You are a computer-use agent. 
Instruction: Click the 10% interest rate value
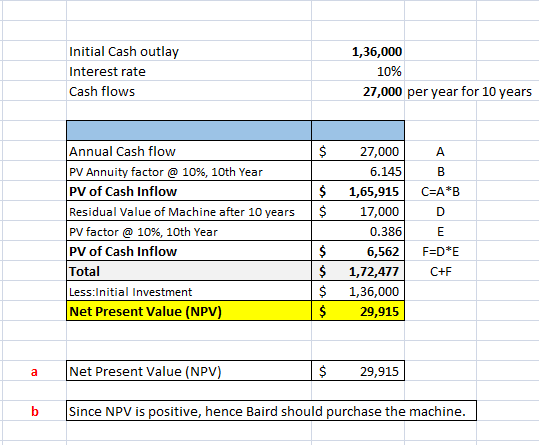pyautogui.click(x=389, y=71)
